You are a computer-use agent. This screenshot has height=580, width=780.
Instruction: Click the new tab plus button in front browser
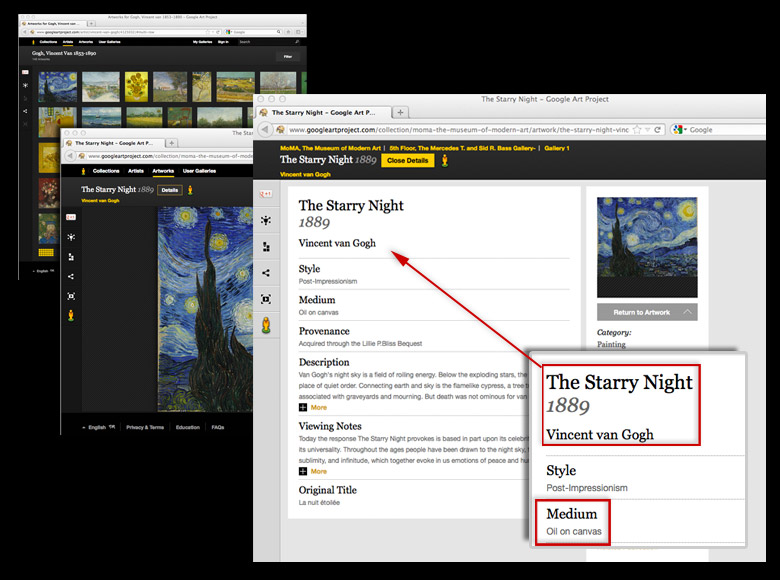401,113
